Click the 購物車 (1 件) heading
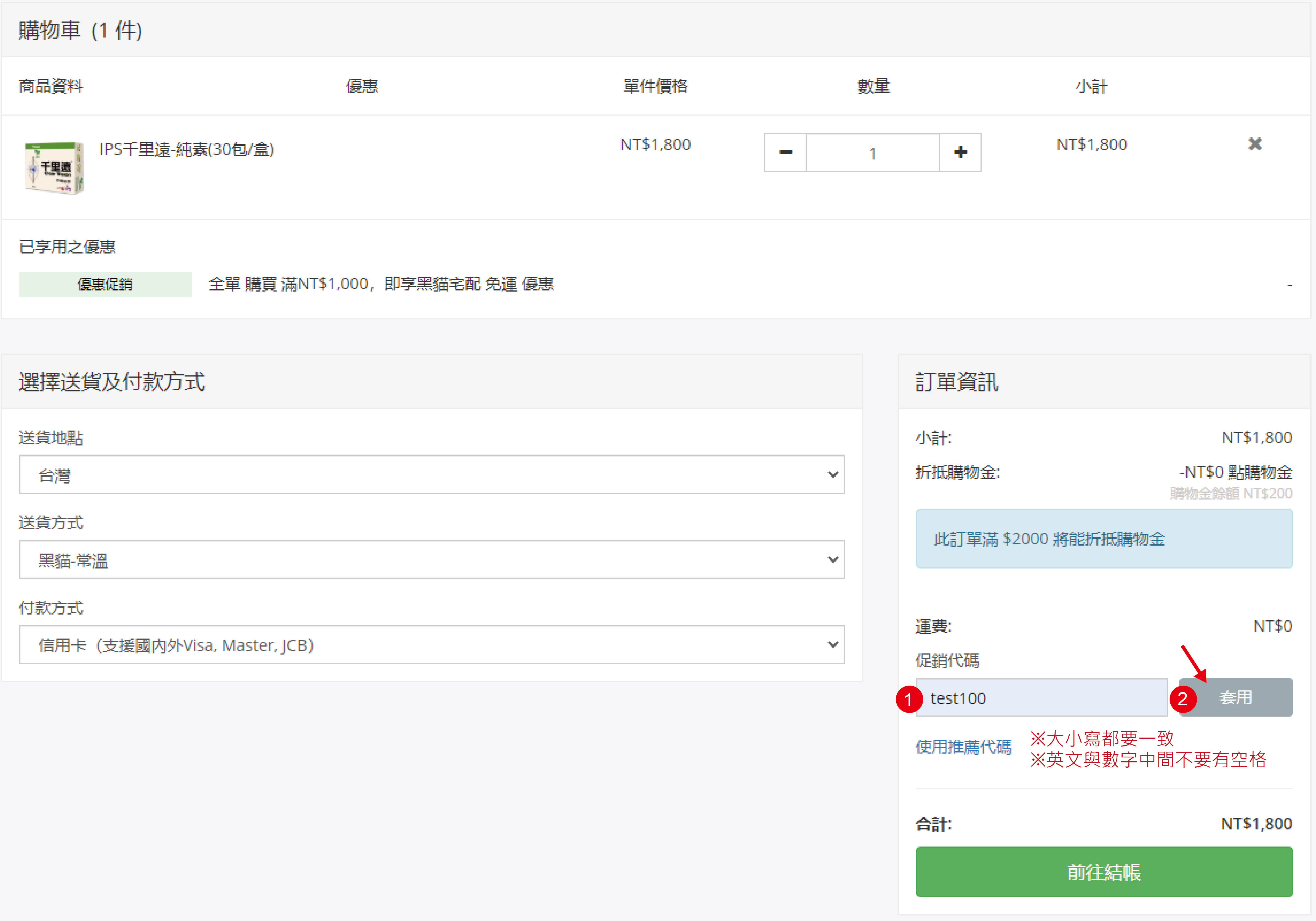Screen dimensions: 1316x921 point(81,30)
